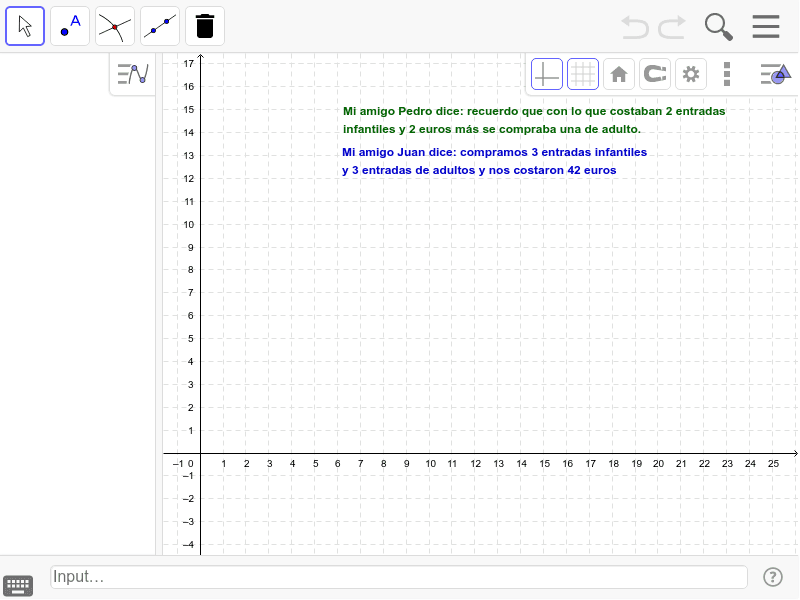
Task: Toggle grid visibility button
Action: pyautogui.click(x=583, y=74)
